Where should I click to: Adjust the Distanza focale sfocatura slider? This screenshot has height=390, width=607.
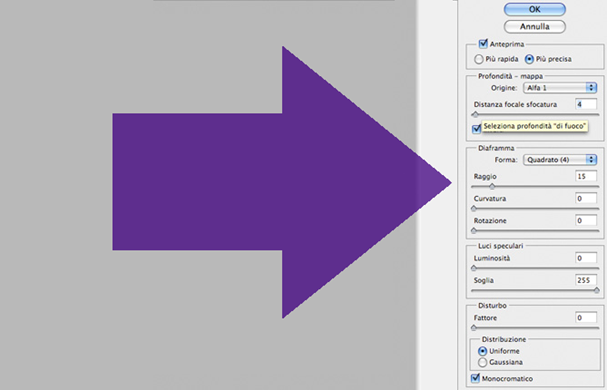point(475,115)
